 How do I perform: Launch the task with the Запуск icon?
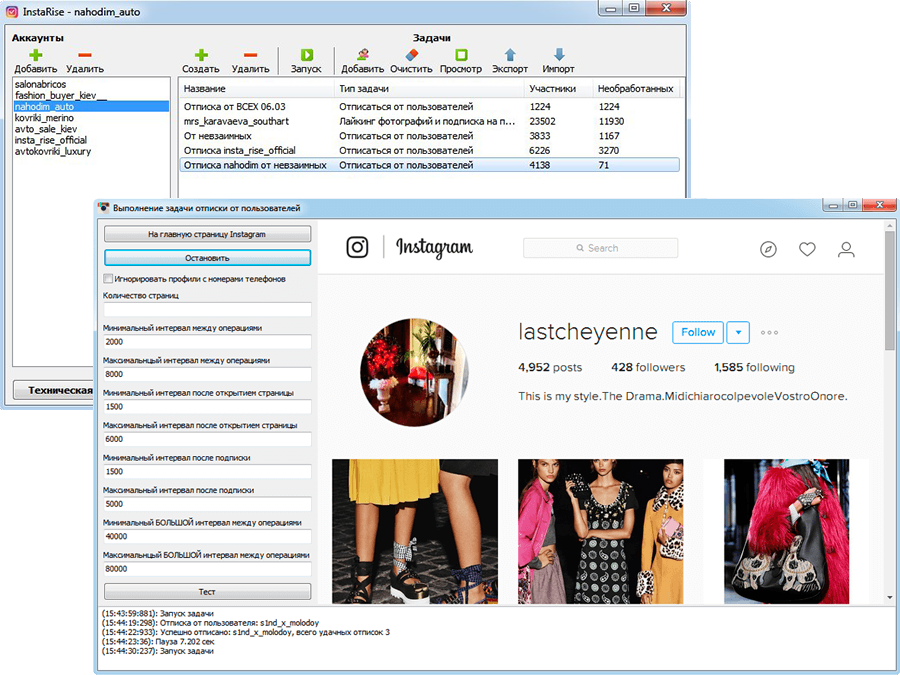click(x=307, y=55)
